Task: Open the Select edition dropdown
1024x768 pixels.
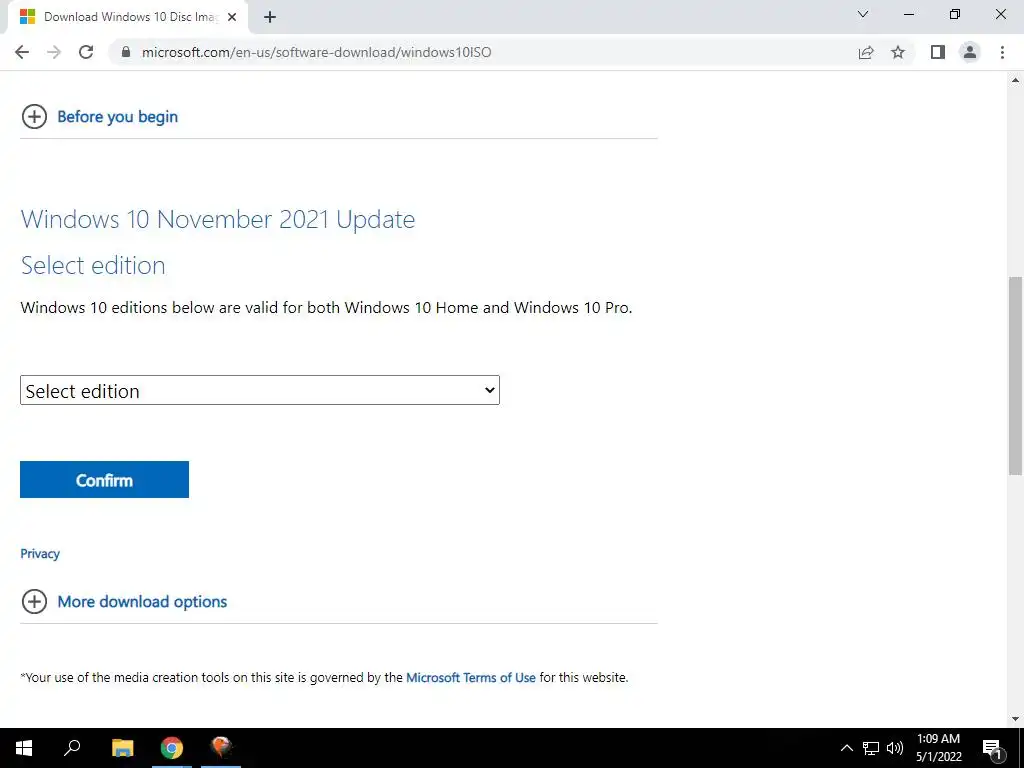Action: [x=260, y=391]
